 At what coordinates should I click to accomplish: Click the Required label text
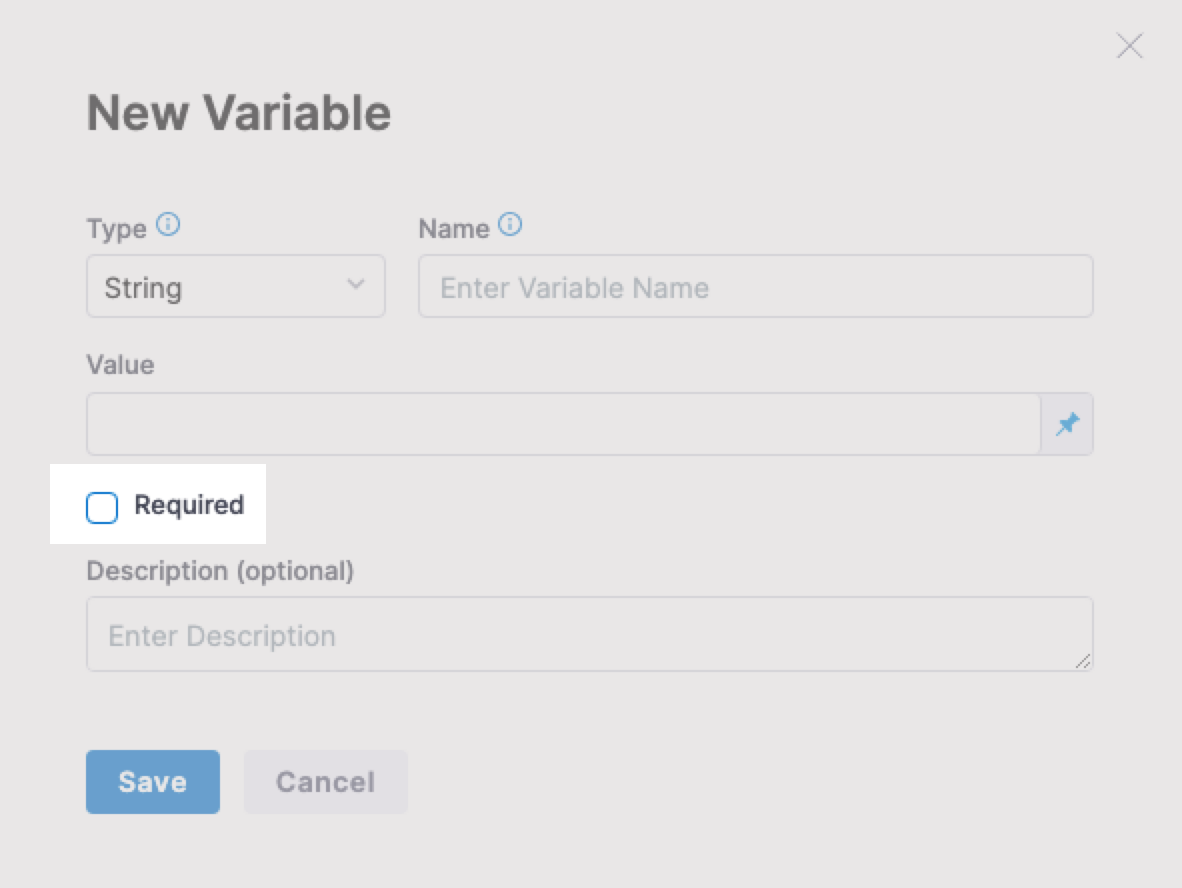189,505
